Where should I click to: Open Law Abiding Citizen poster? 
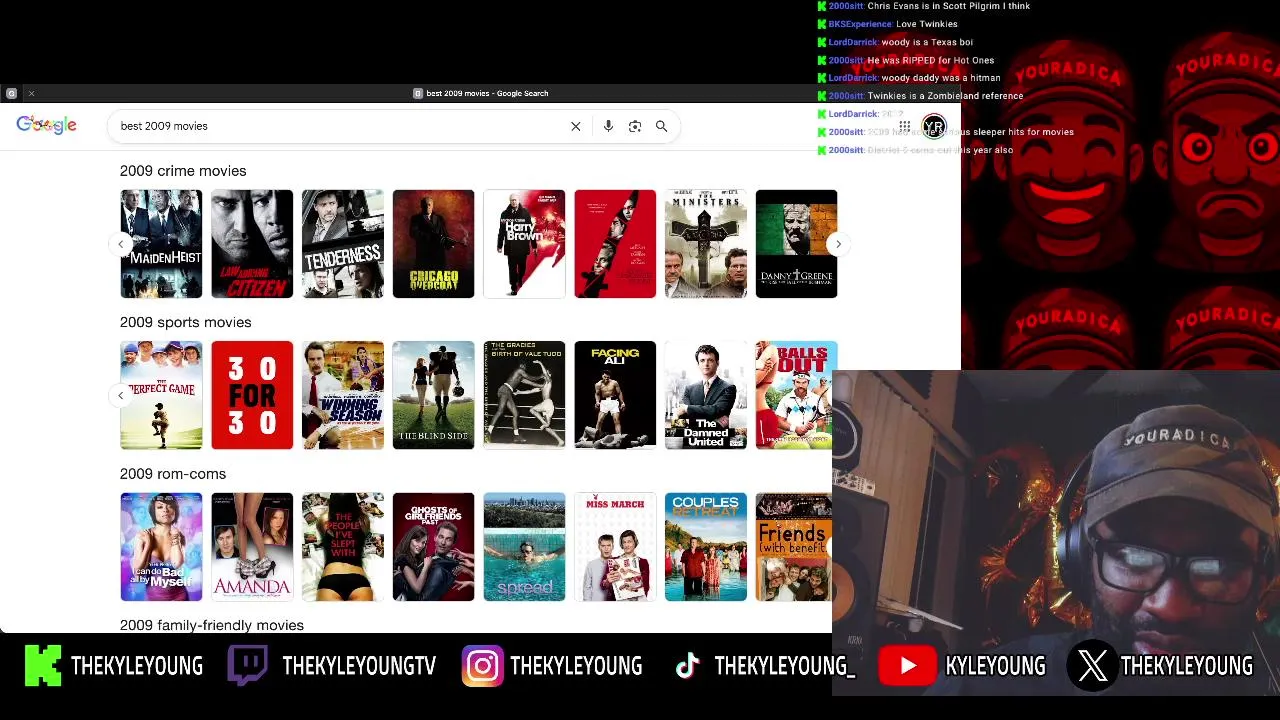[x=252, y=244]
